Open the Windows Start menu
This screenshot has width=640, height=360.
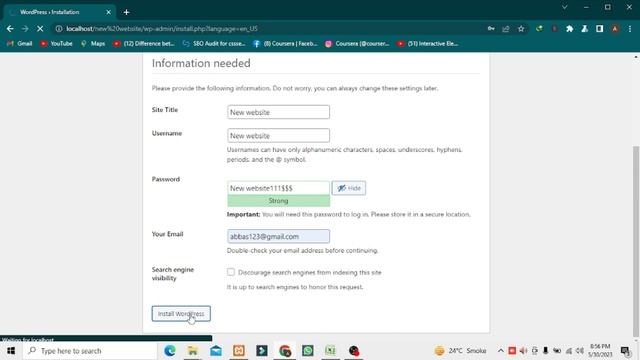pos(11,351)
